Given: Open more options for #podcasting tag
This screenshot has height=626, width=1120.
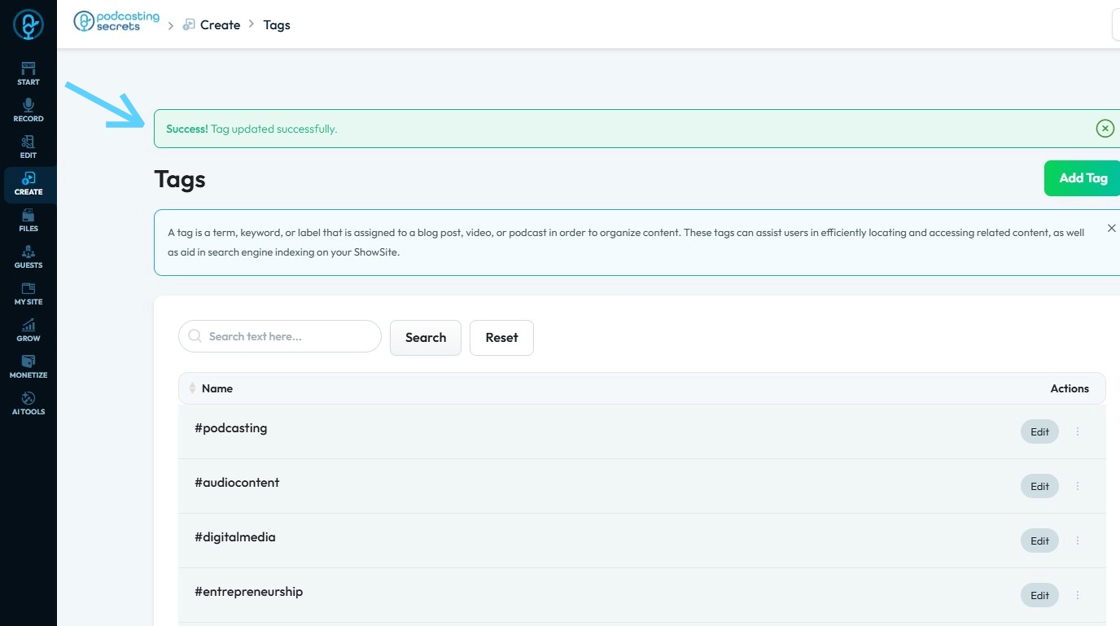Looking at the screenshot, I should click(1077, 432).
